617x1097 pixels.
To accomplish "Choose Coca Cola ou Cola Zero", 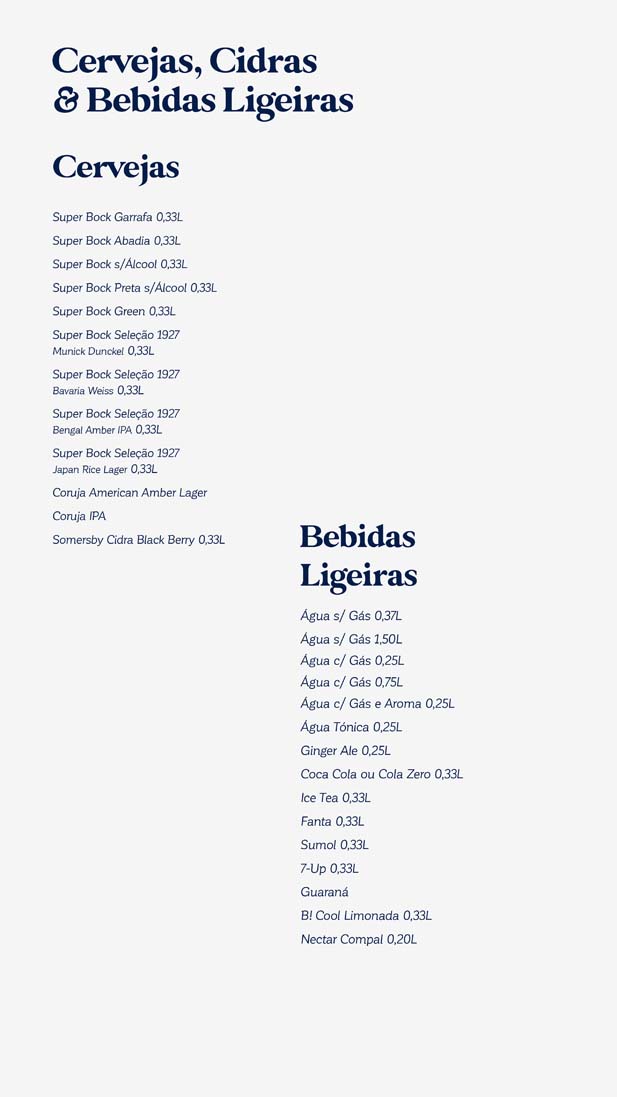I will [x=381, y=775].
